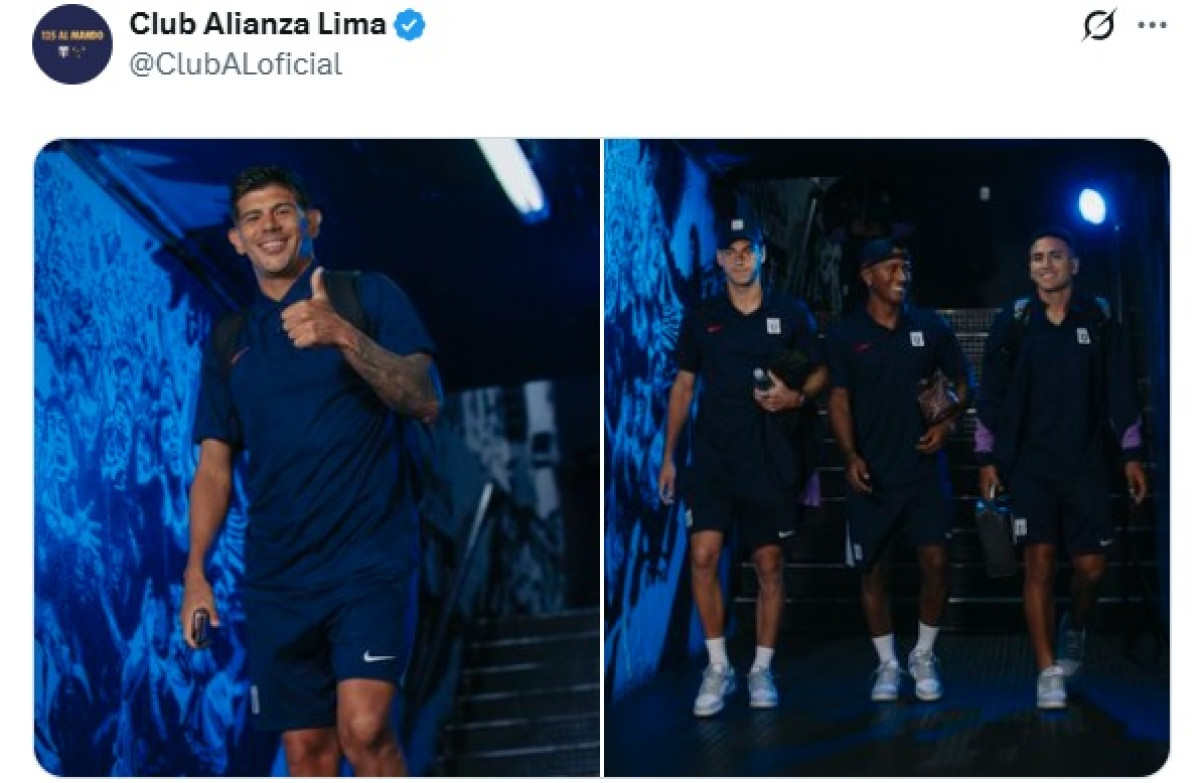The width and height of the screenshot is (1200, 783).
Task: Open the three-dot more options menu
Action: (x=1152, y=26)
